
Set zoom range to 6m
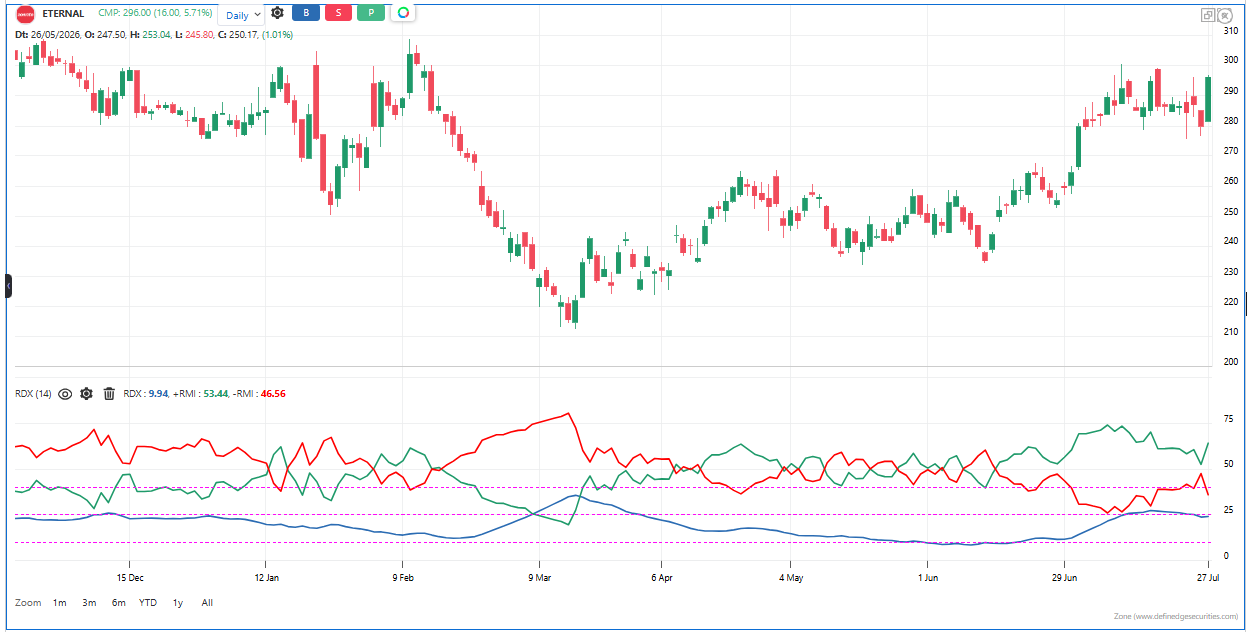[119, 603]
